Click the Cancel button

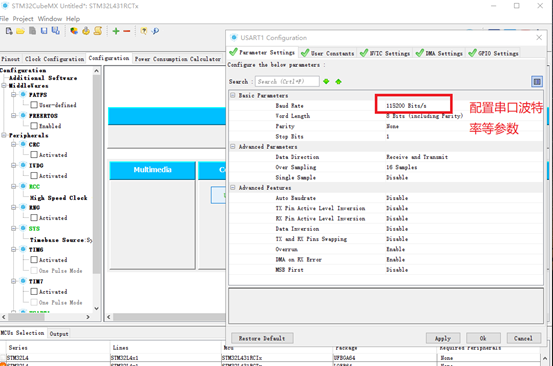click(523, 338)
